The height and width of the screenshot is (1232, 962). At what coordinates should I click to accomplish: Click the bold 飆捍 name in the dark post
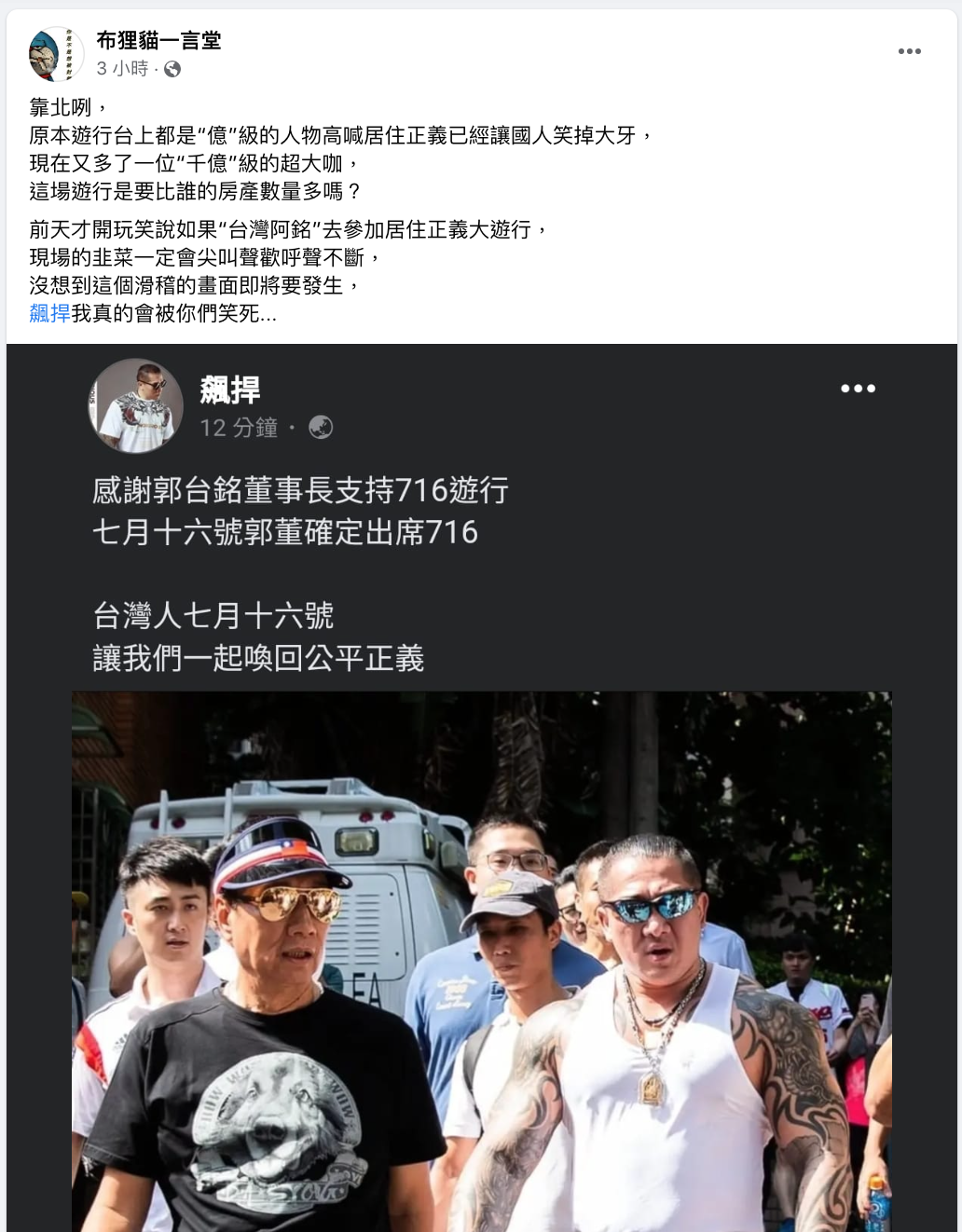230,390
